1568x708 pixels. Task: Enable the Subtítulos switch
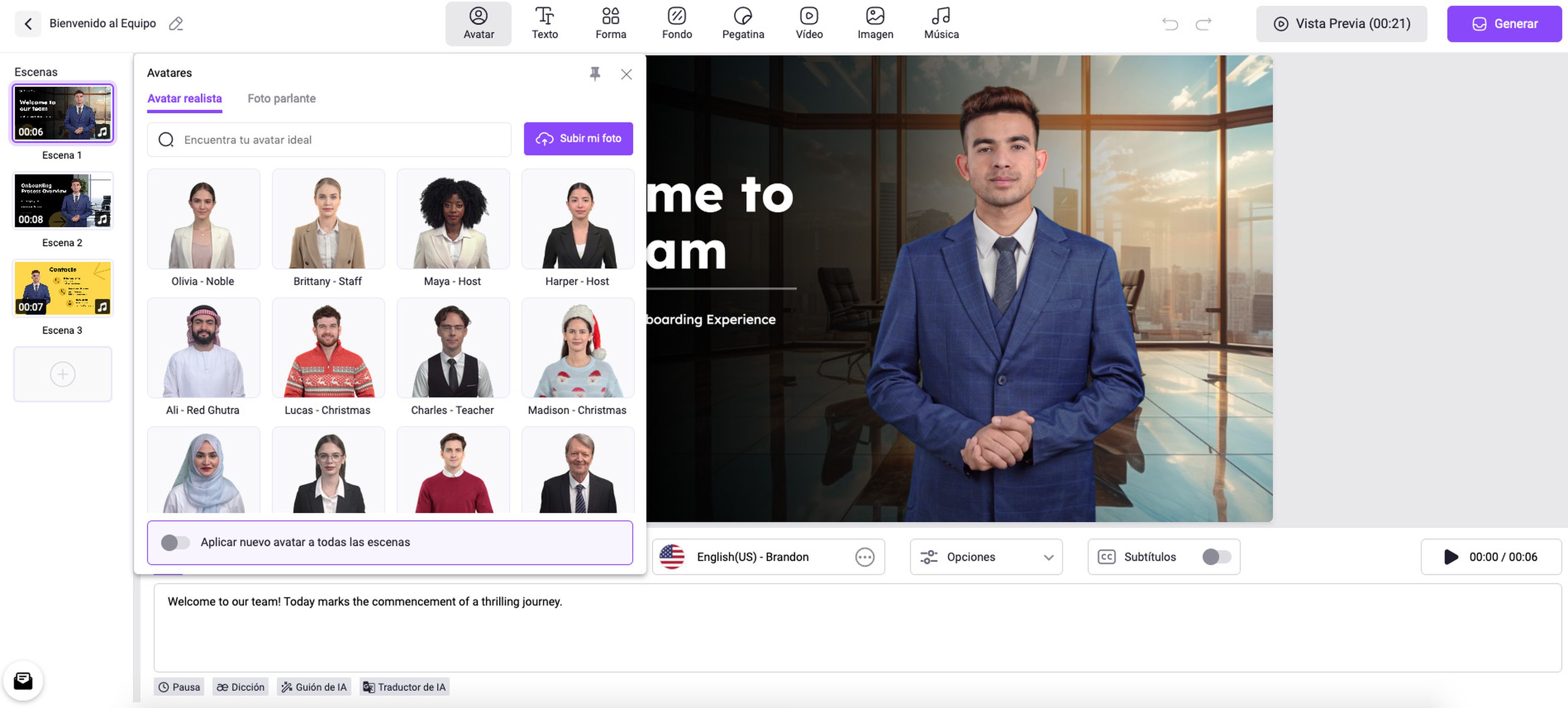1217,557
